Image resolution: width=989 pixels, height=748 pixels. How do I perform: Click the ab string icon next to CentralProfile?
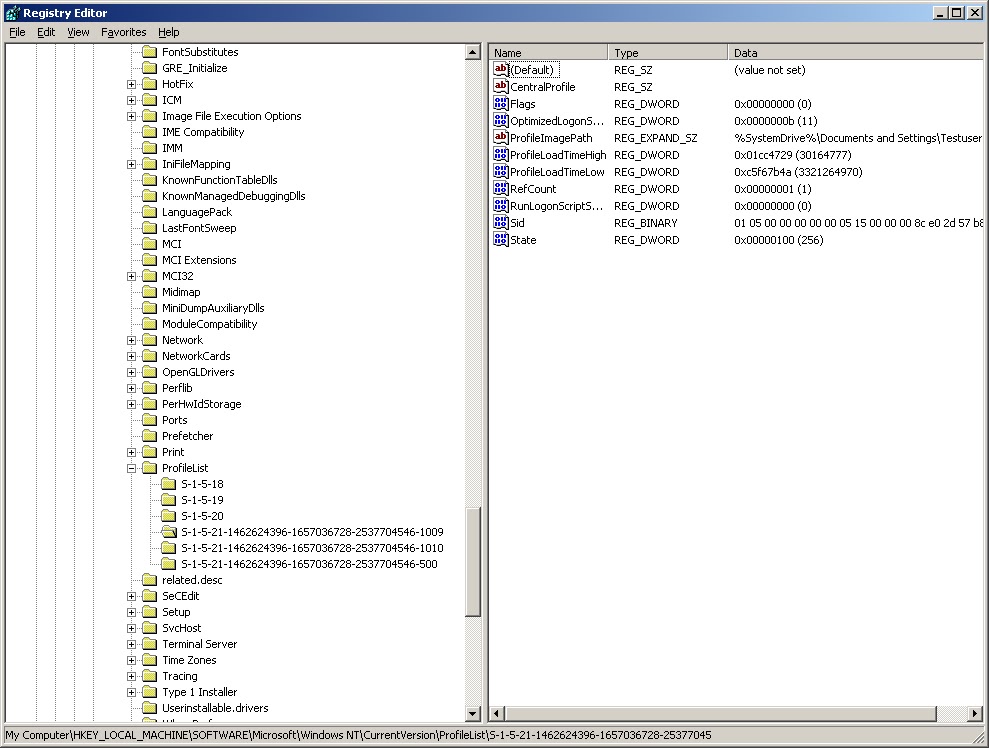(x=500, y=87)
